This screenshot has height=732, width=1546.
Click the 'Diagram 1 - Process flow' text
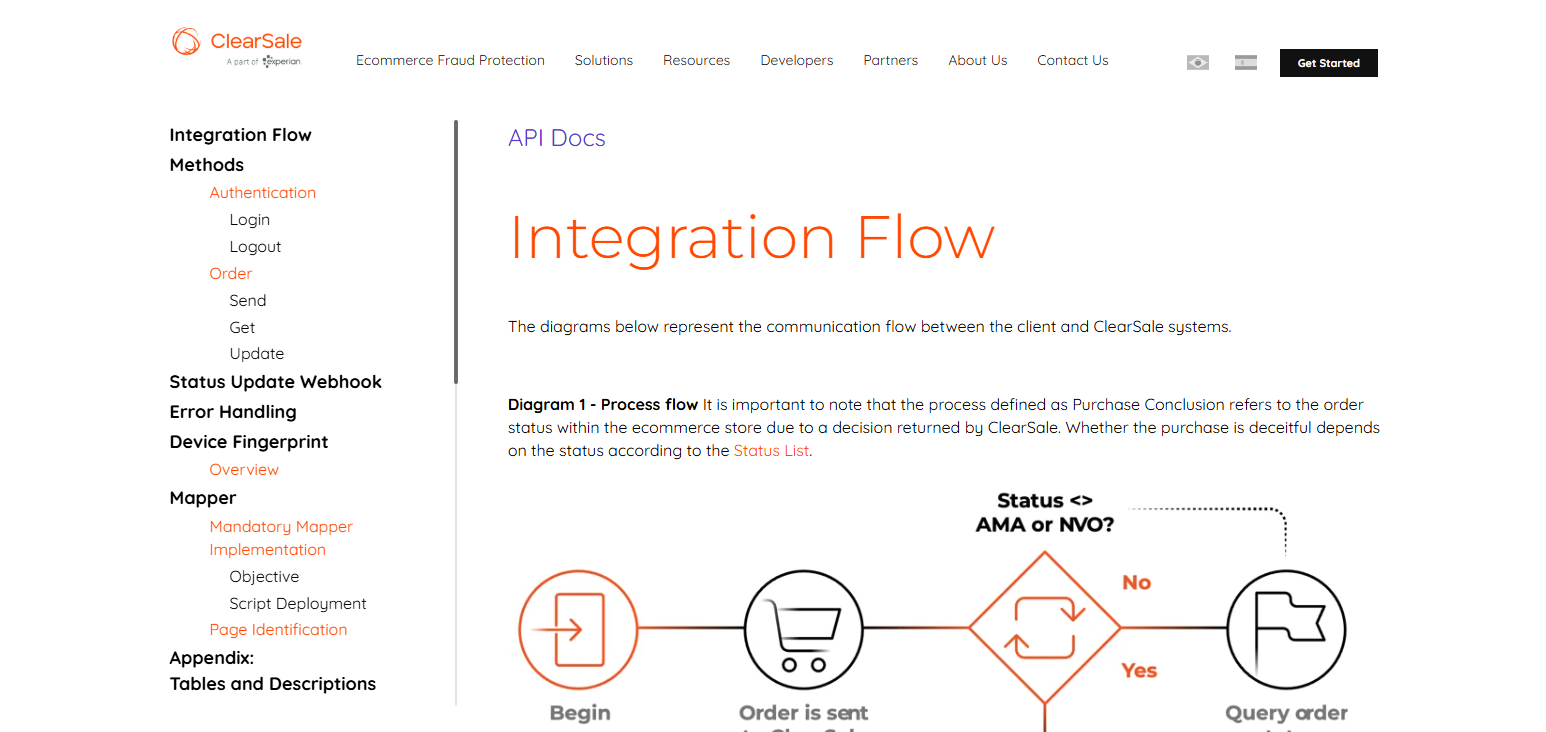click(x=603, y=405)
